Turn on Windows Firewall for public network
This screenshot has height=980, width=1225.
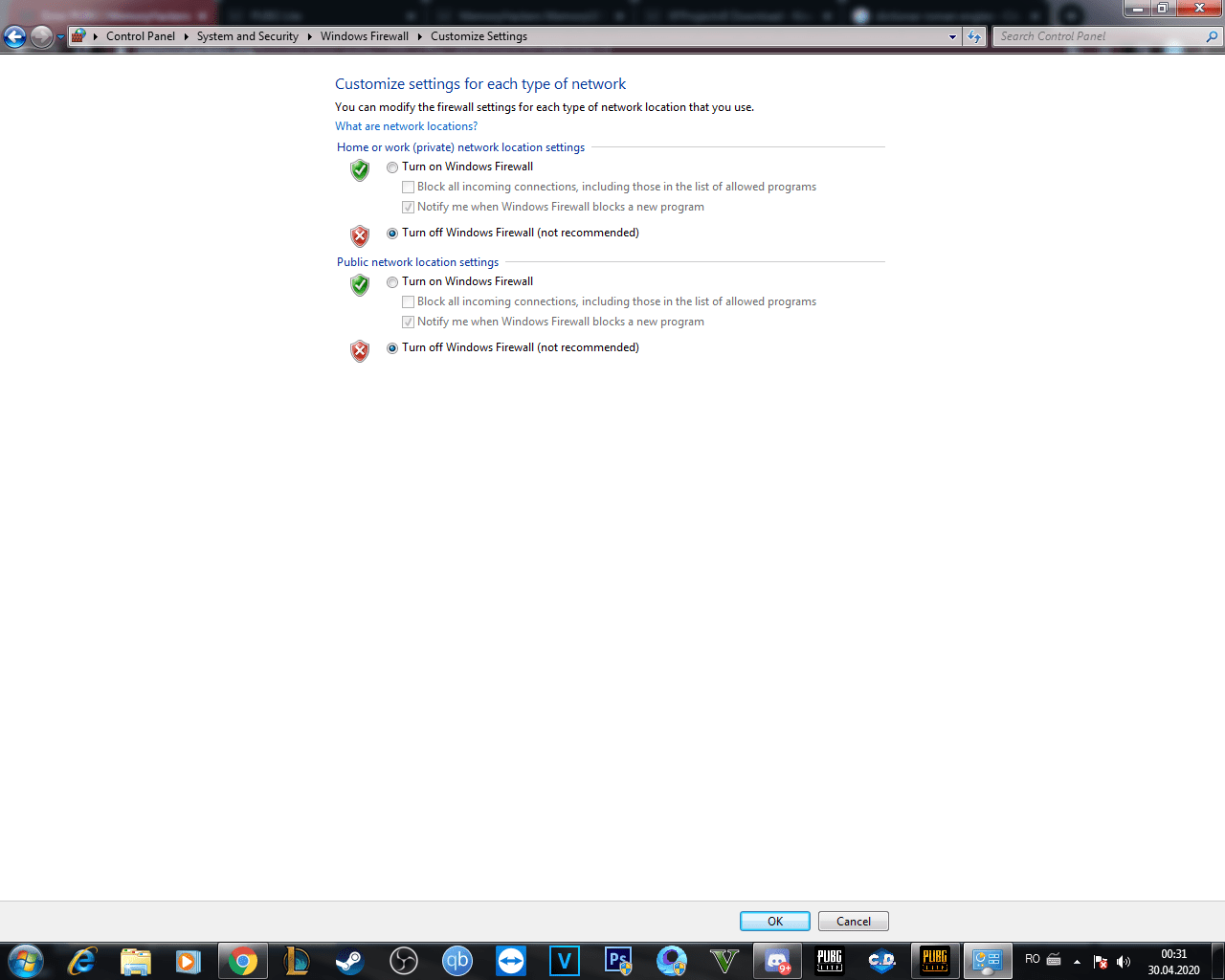(x=392, y=282)
